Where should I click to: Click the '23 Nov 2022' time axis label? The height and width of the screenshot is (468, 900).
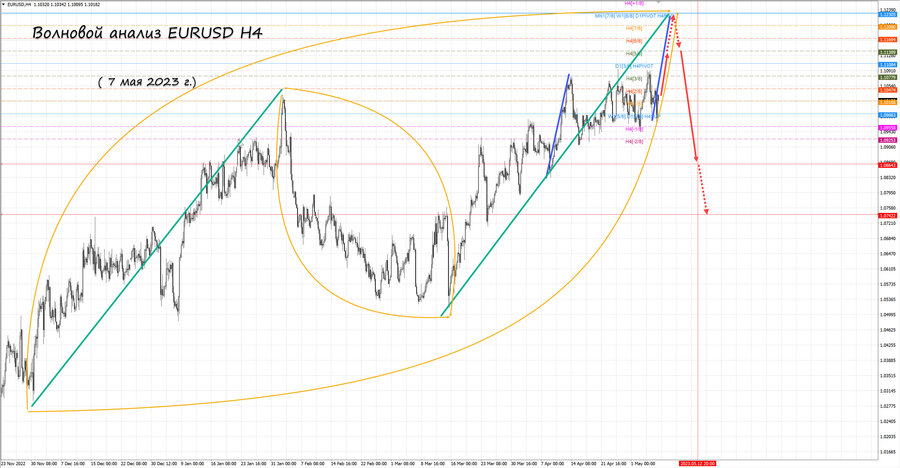[x=13, y=463]
